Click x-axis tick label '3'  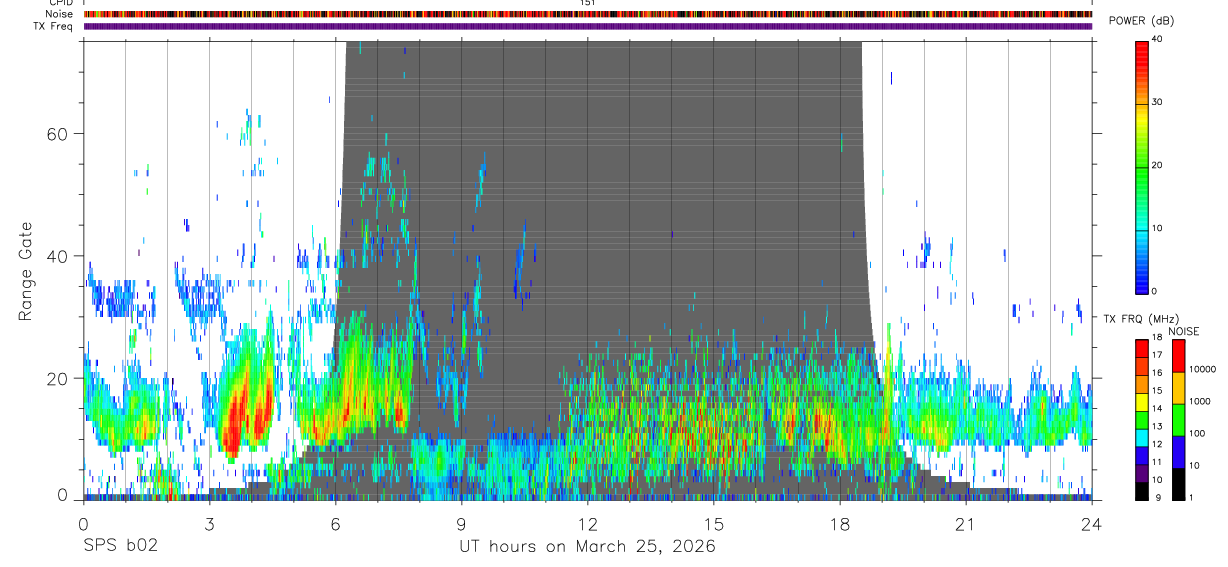pyautogui.click(x=209, y=523)
